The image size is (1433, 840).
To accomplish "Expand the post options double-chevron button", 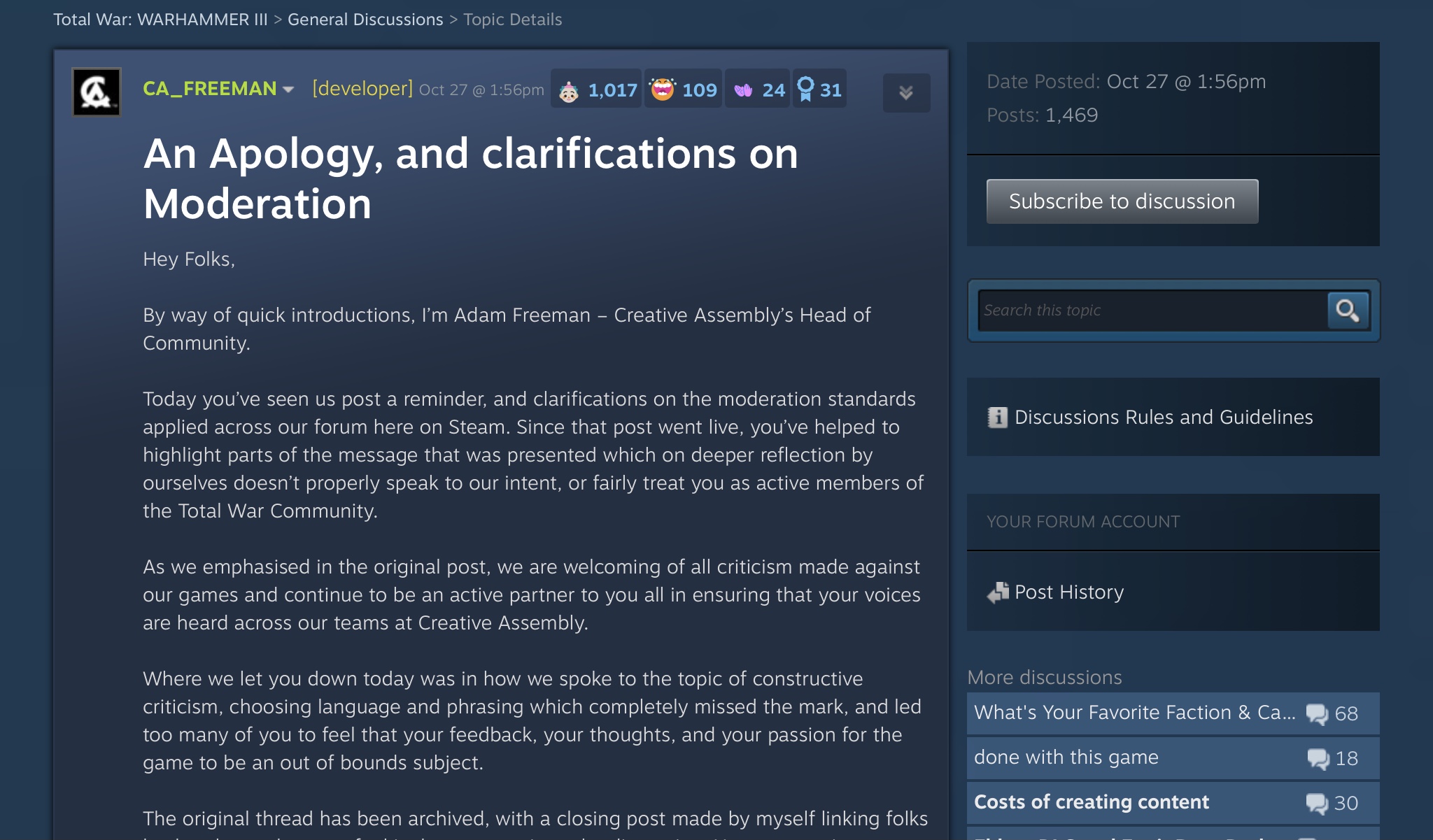I will 906,92.
